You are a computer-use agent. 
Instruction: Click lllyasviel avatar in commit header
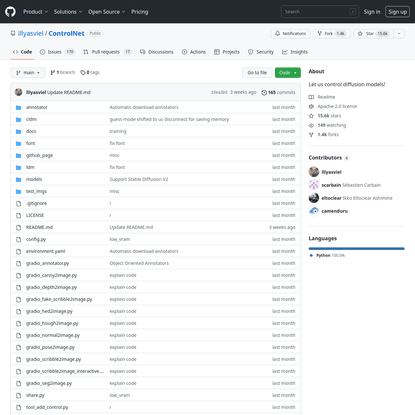click(19, 92)
